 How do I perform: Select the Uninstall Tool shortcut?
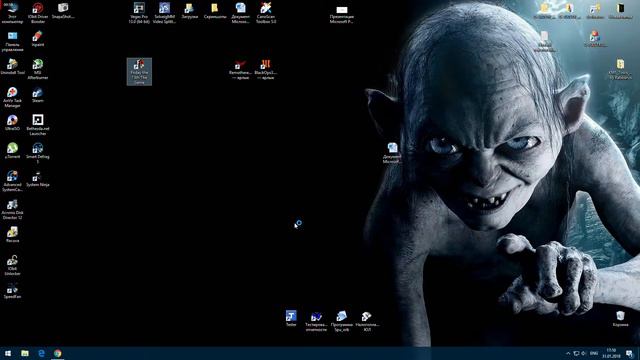click(12, 67)
